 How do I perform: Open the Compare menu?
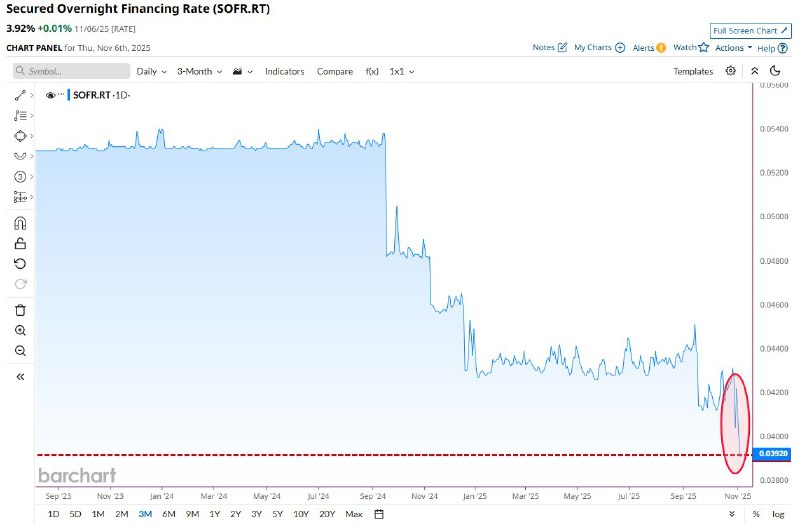[x=335, y=71]
